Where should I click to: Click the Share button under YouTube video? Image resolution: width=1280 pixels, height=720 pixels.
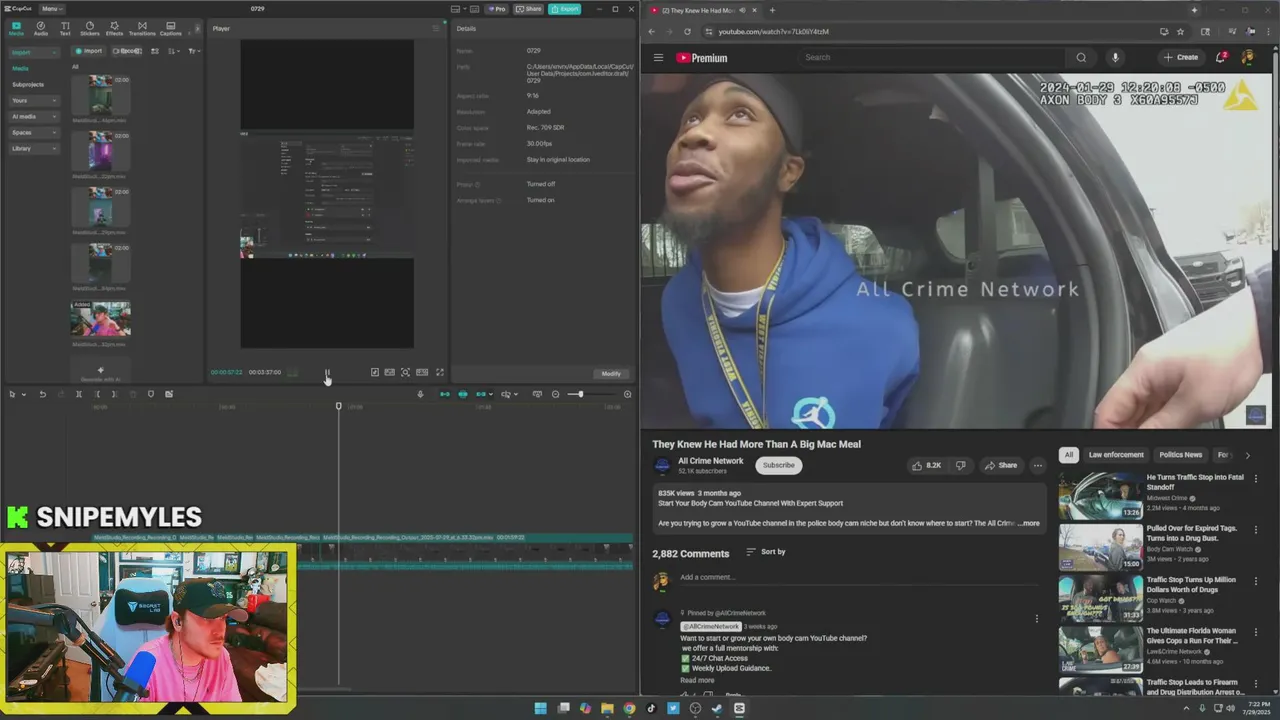[x=1000, y=465]
